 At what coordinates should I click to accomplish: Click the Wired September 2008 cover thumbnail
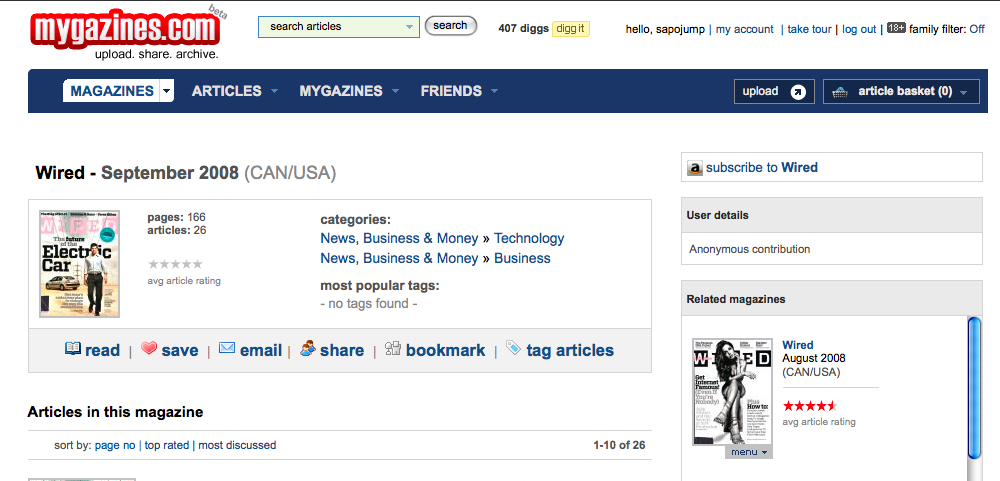pos(80,263)
